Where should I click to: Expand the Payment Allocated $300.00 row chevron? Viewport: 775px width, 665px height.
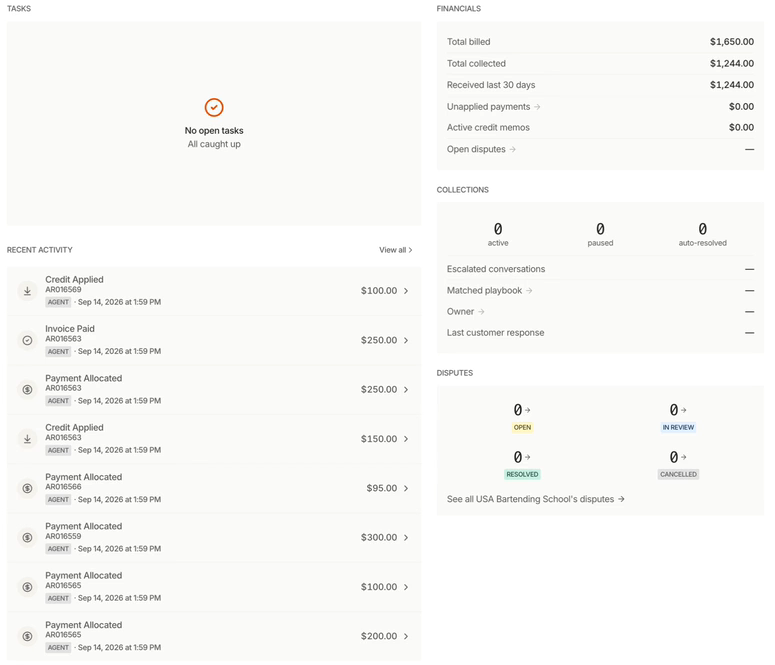tap(406, 537)
